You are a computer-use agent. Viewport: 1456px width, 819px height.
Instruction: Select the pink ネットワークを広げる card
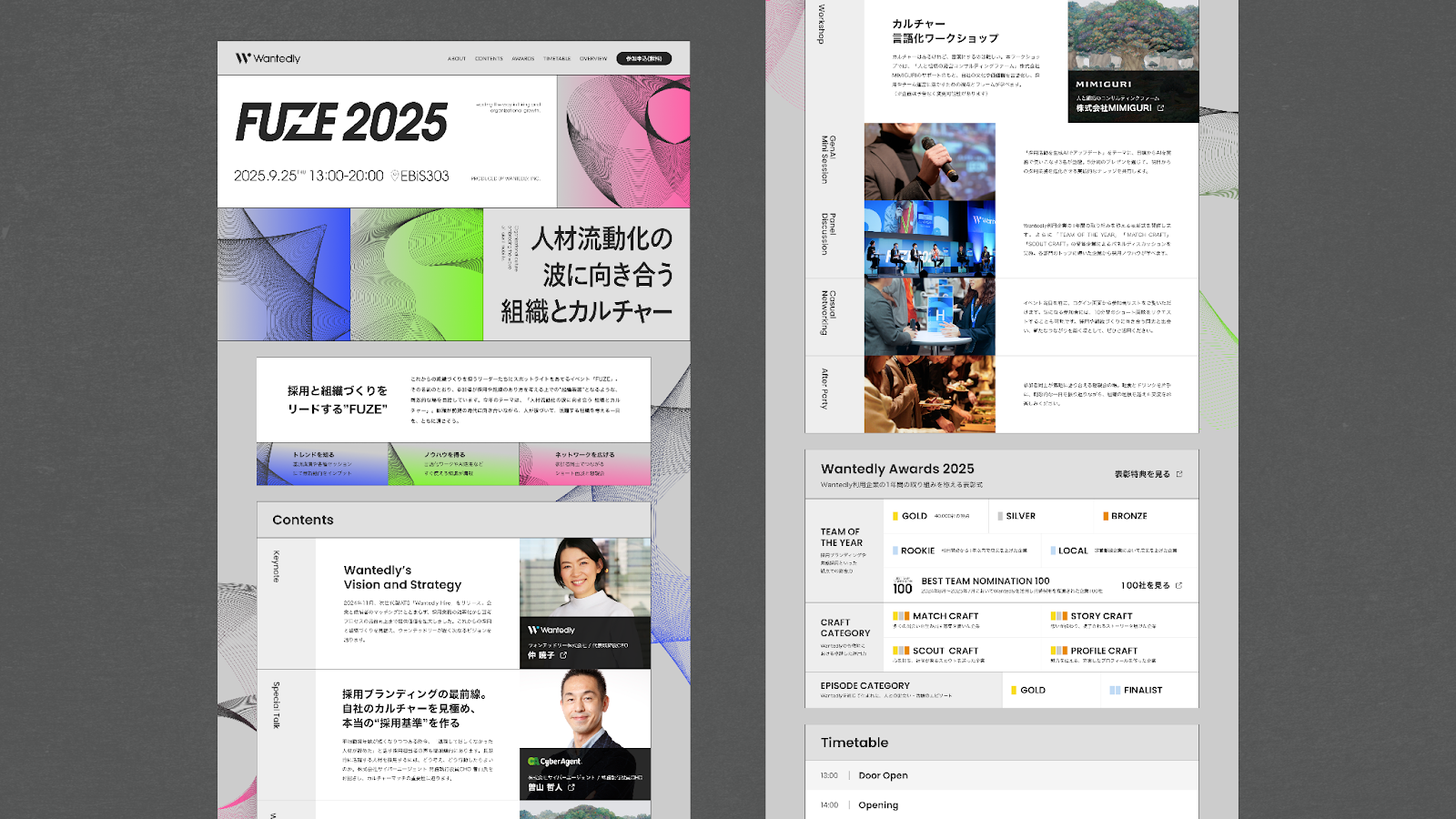pos(585,464)
